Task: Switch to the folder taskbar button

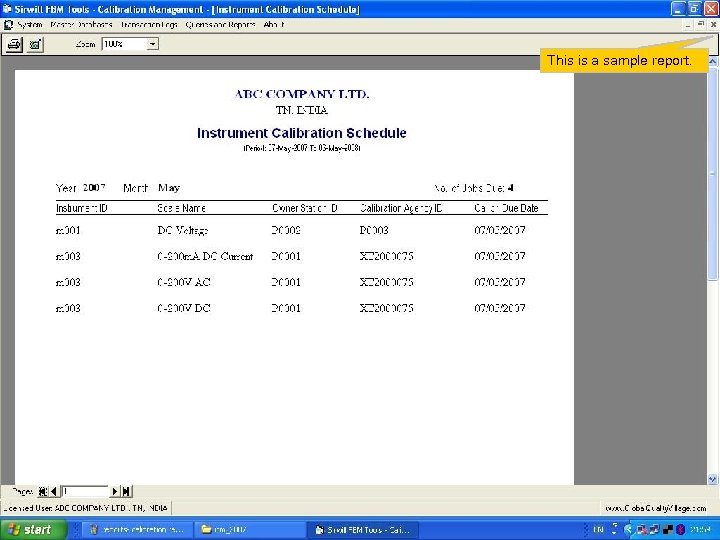Action: [x=248, y=530]
